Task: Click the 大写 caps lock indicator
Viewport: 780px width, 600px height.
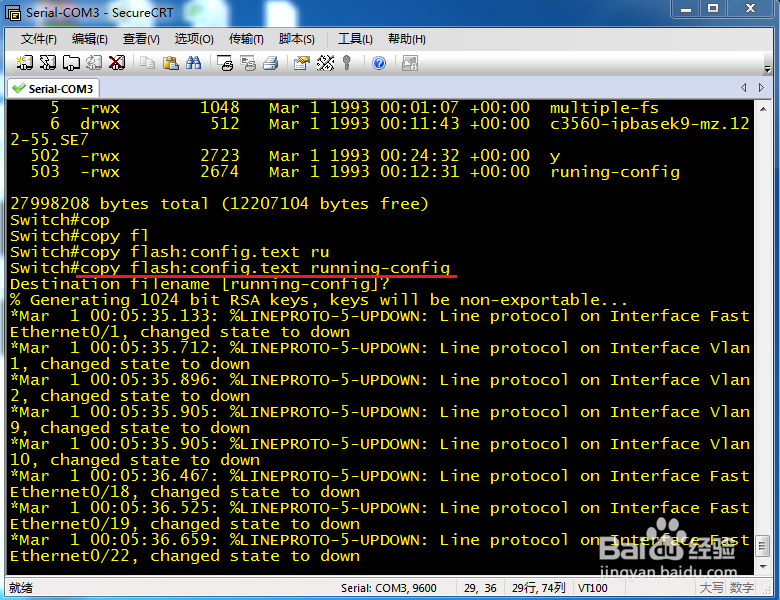Action: point(711,588)
